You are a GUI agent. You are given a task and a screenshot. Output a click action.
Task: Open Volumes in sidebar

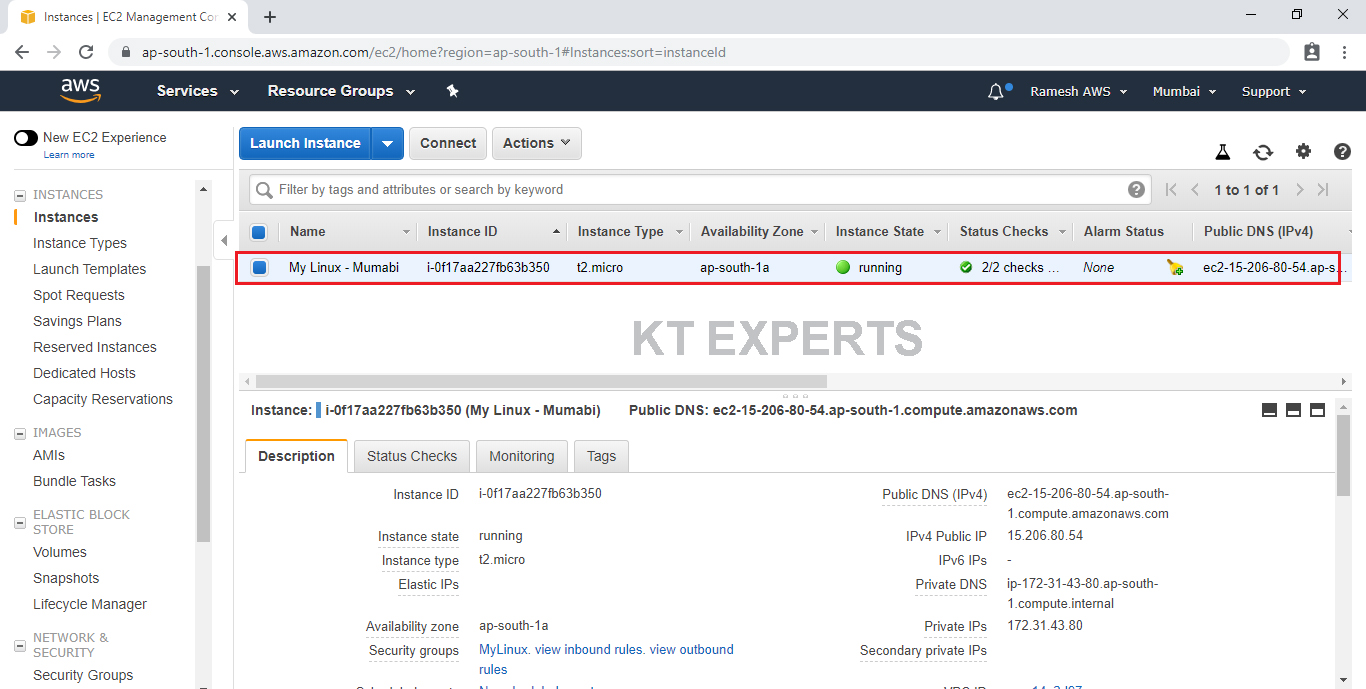pos(60,552)
